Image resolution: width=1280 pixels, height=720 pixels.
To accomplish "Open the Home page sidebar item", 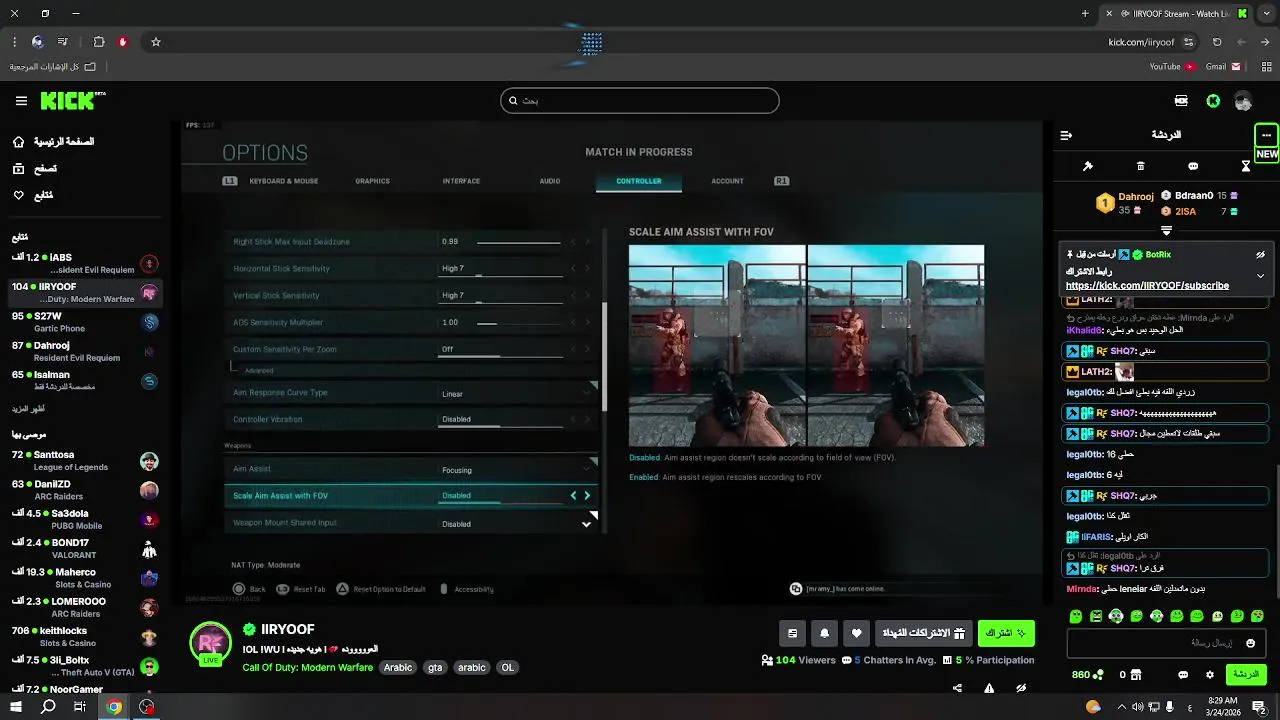I will (x=54, y=142).
